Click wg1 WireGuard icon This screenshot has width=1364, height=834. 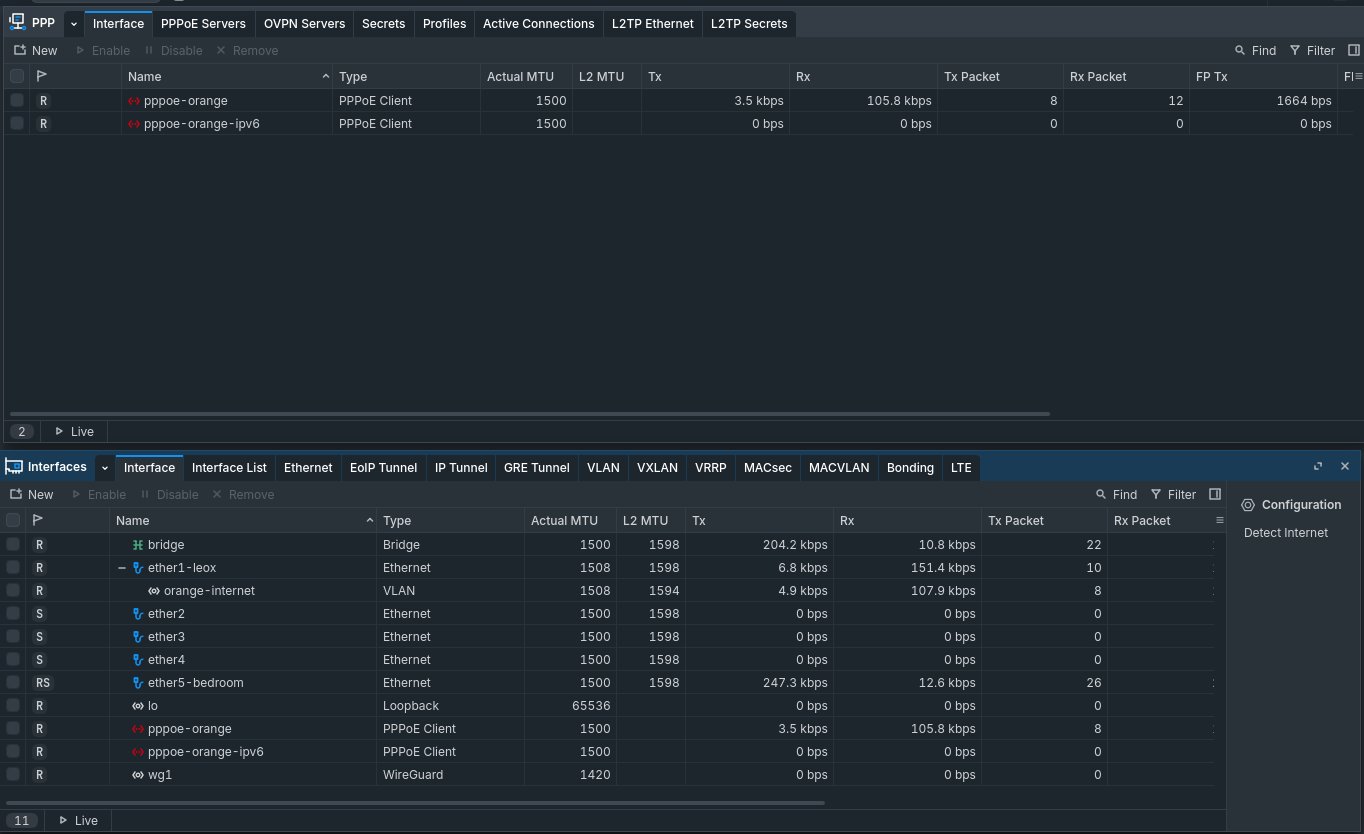point(138,775)
